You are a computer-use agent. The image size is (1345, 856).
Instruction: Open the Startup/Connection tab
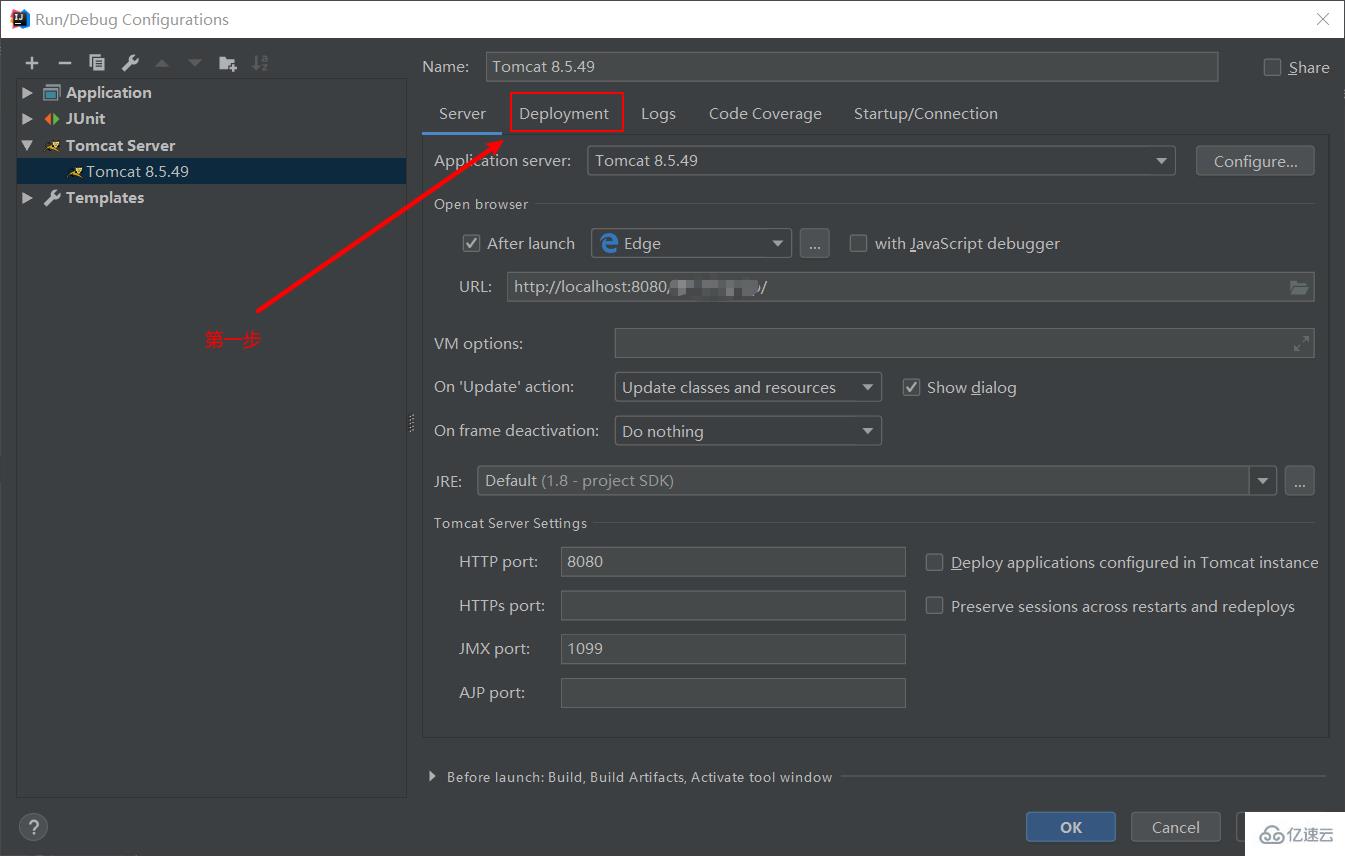click(x=925, y=113)
